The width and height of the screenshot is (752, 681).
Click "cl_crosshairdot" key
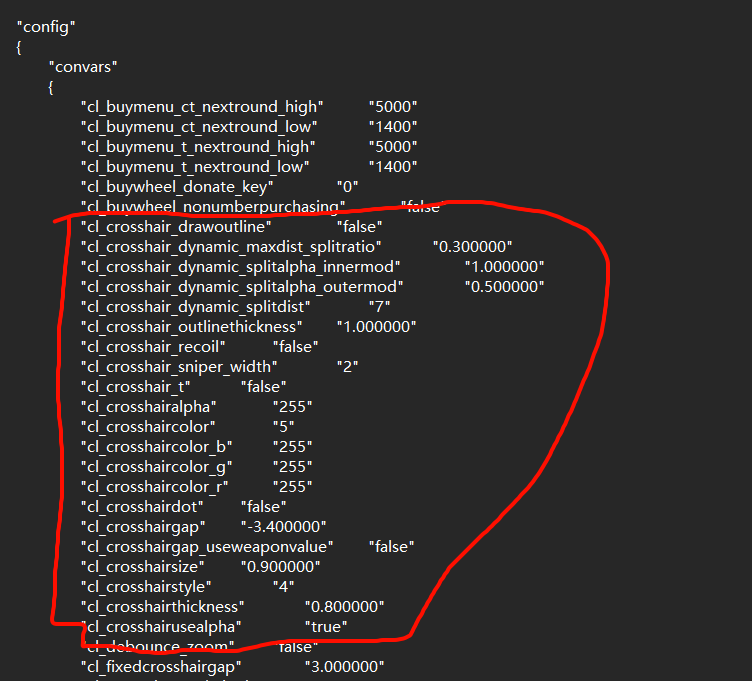pyautogui.click(x=142, y=507)
